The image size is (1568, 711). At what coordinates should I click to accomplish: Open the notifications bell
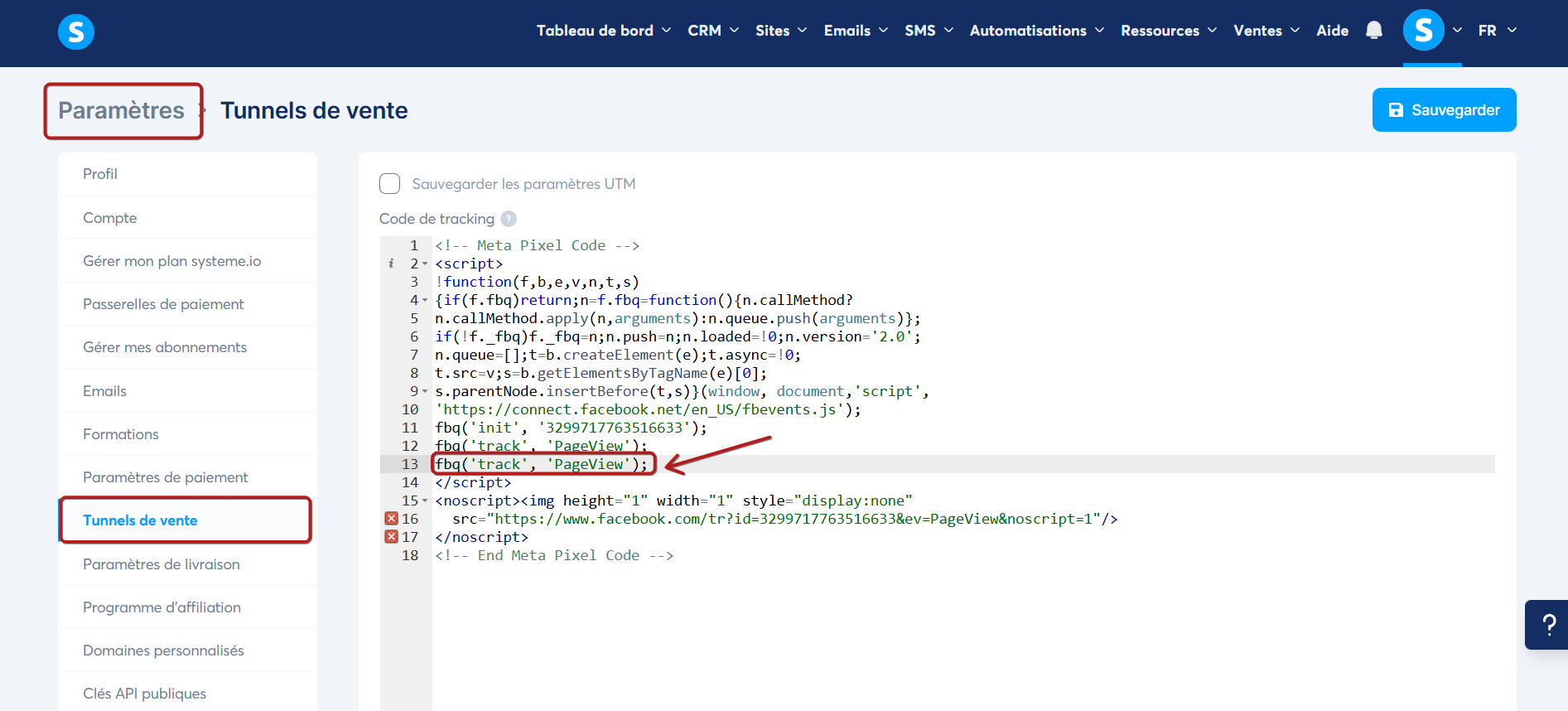1373,31
